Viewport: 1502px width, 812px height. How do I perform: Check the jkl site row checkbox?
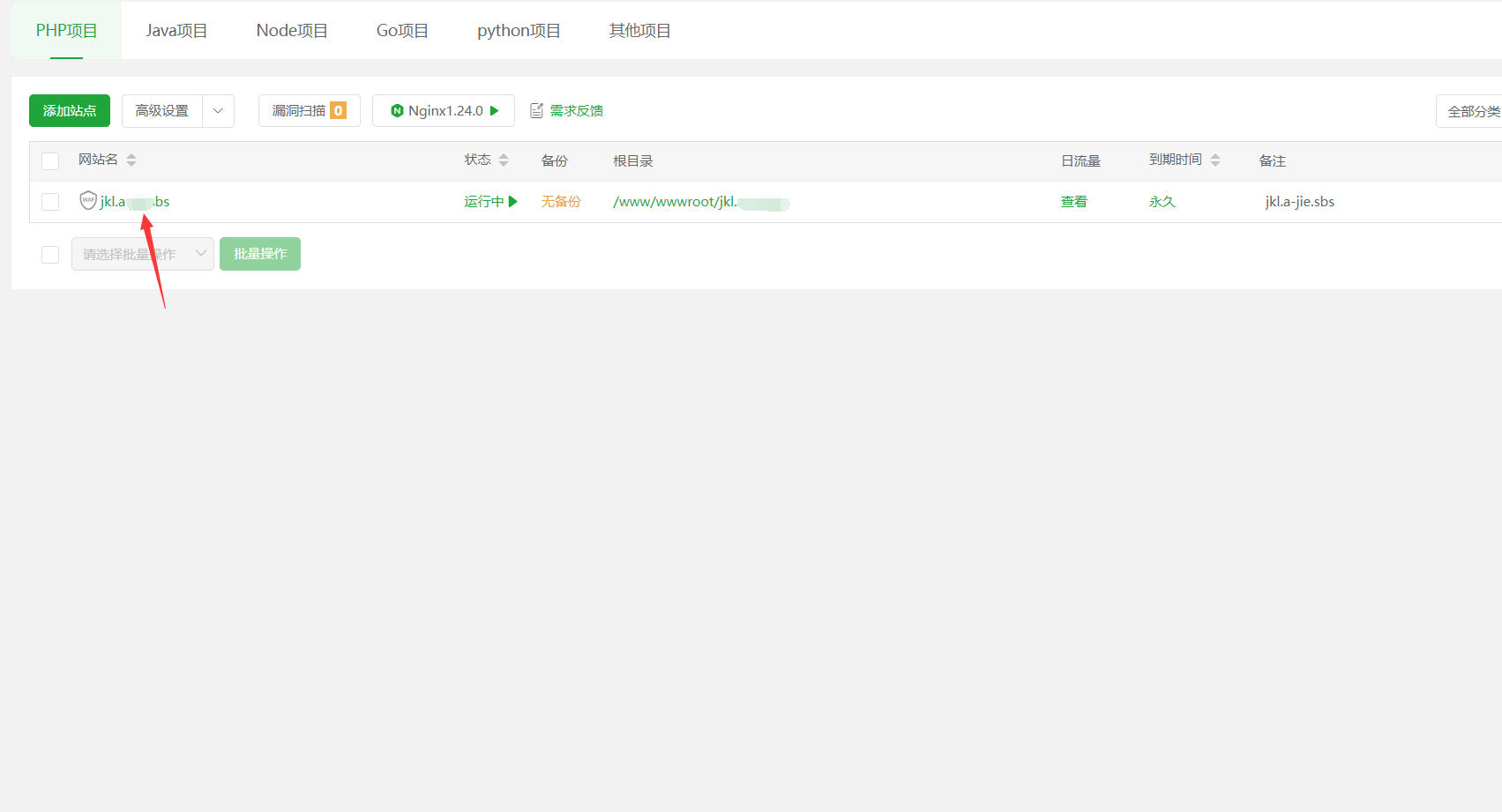pyautogui.click(x=50, y=202)
